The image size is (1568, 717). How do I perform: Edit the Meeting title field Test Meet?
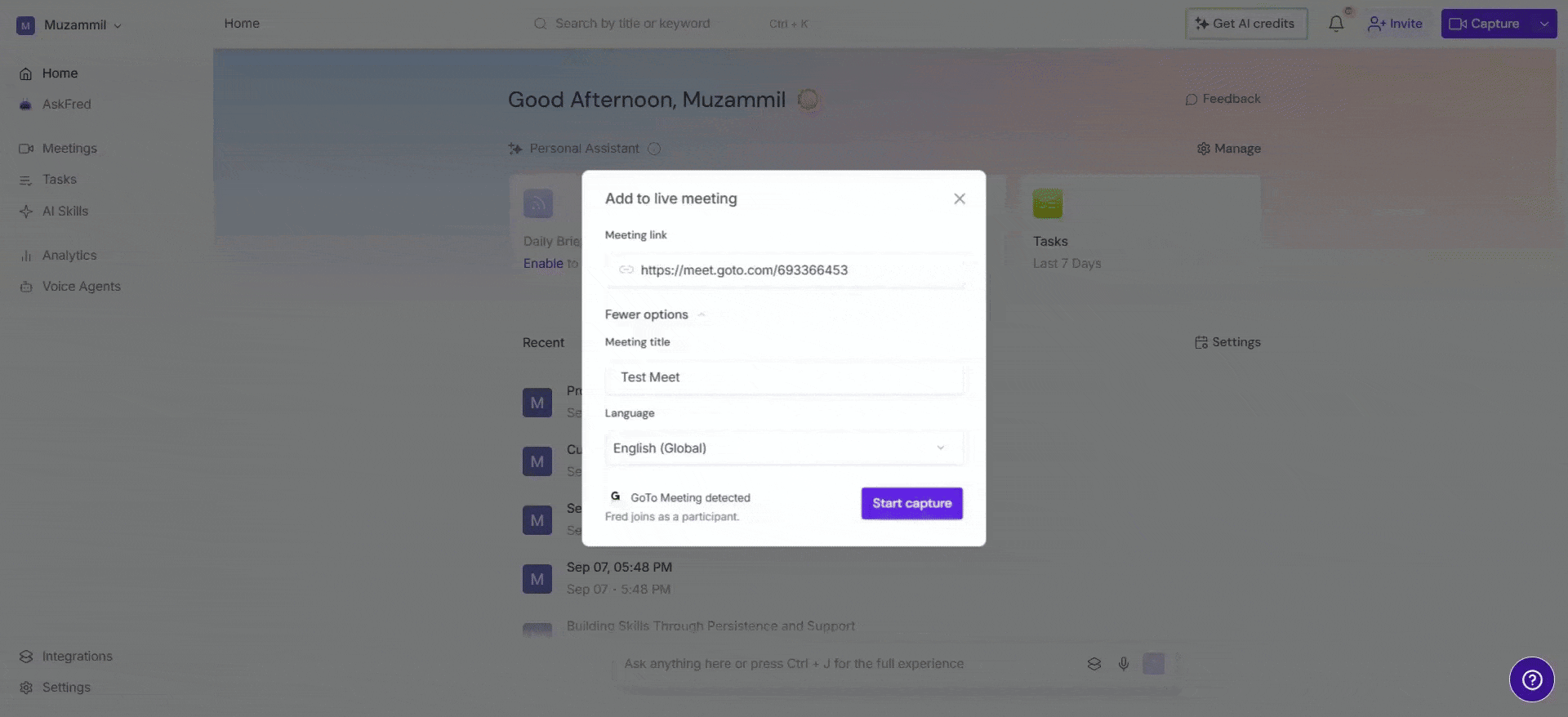pyautogui.click(x=784, y=377)
